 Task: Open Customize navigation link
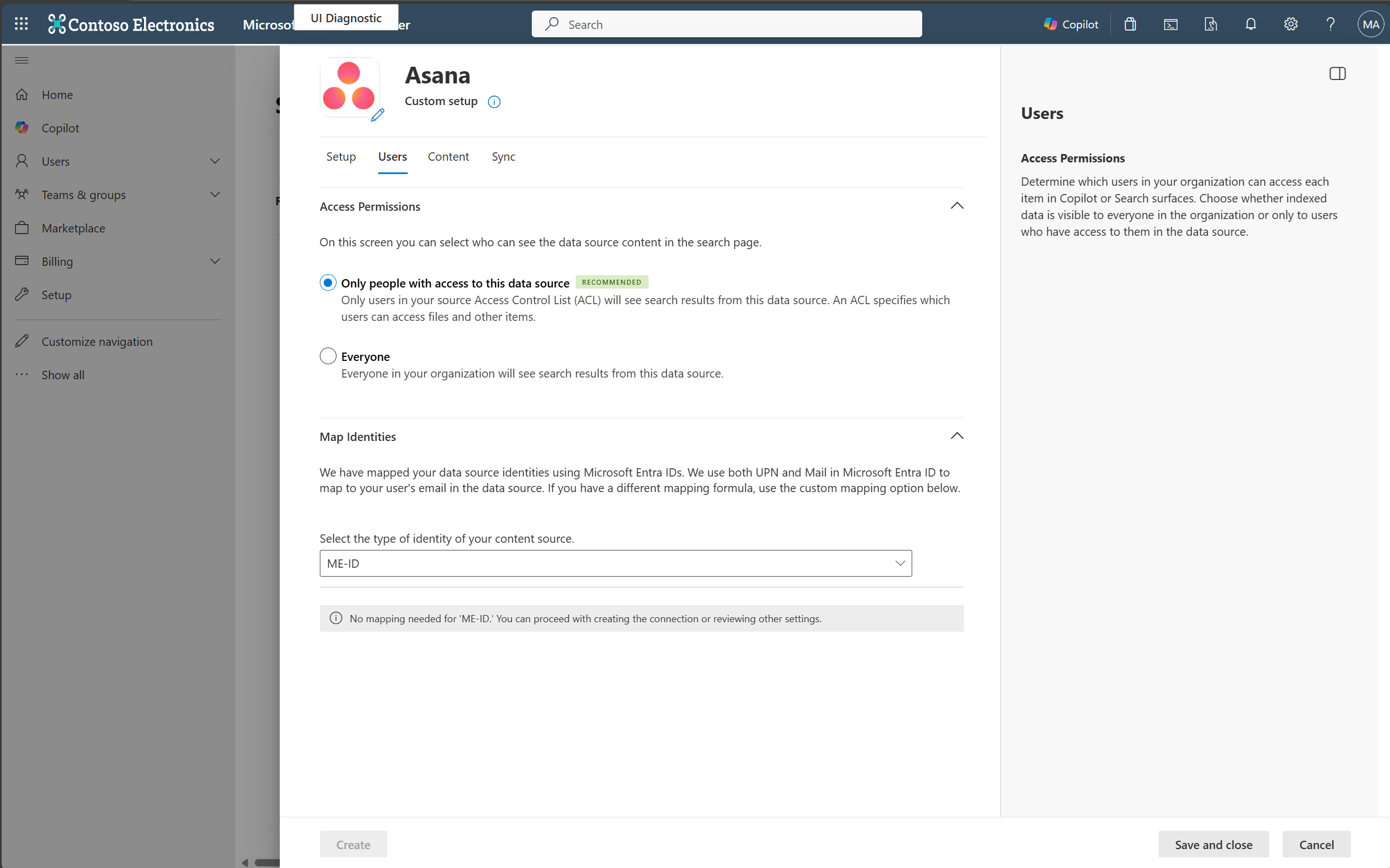click(97, 341)
